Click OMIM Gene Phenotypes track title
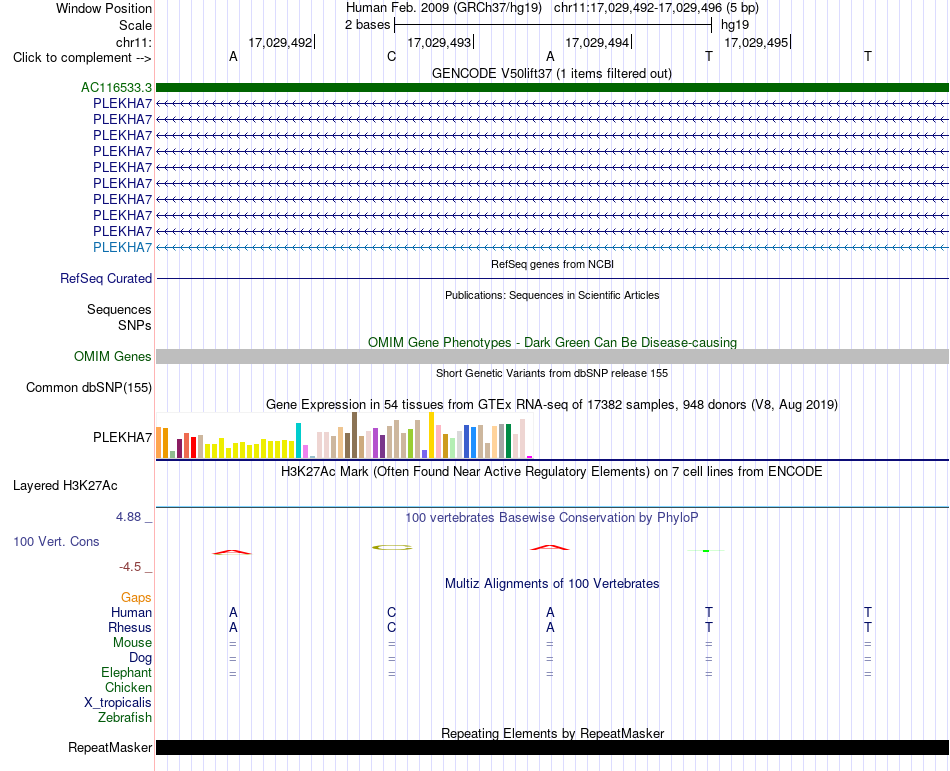Viewport: 950px width, 771px height. pyautogui.click(x=552, y=343)
